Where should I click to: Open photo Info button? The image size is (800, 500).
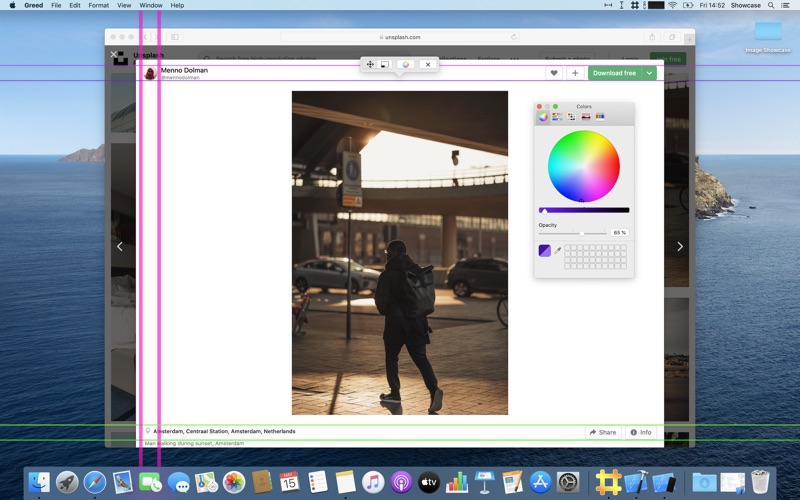pyautogui.click(x=641, y=432)
